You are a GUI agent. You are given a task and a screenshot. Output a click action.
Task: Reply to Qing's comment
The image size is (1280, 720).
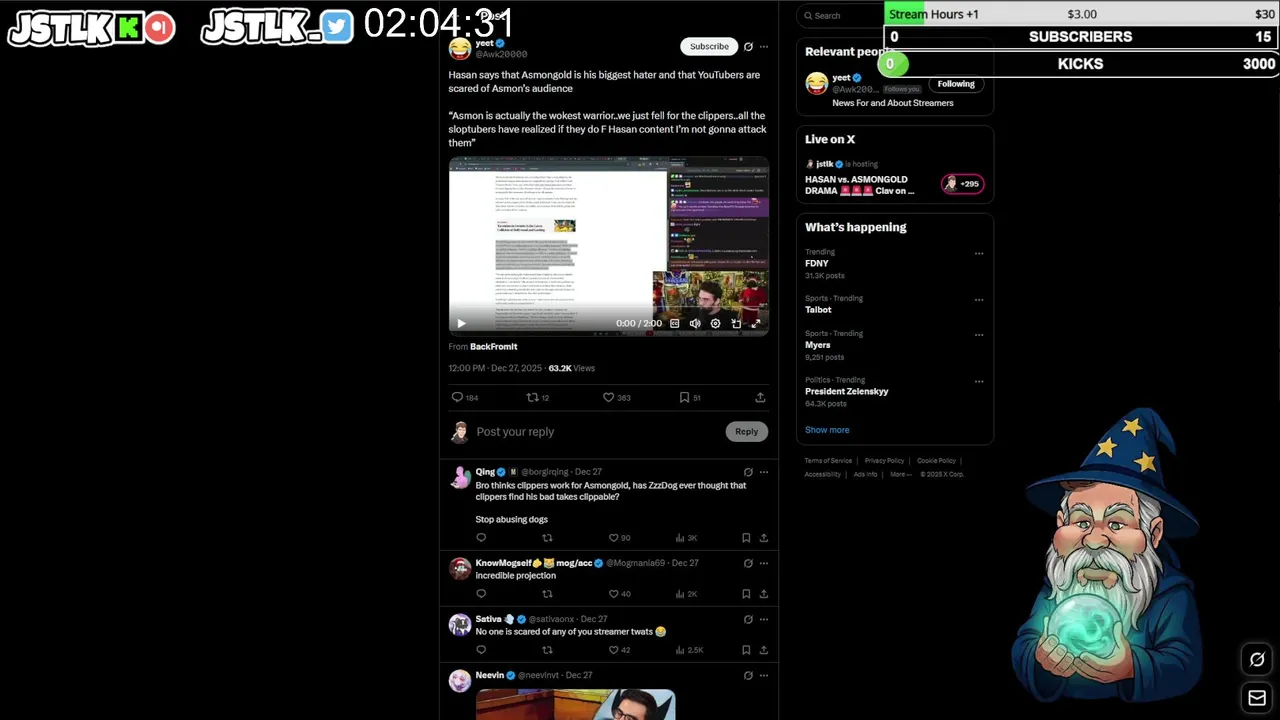click(481, 538)
